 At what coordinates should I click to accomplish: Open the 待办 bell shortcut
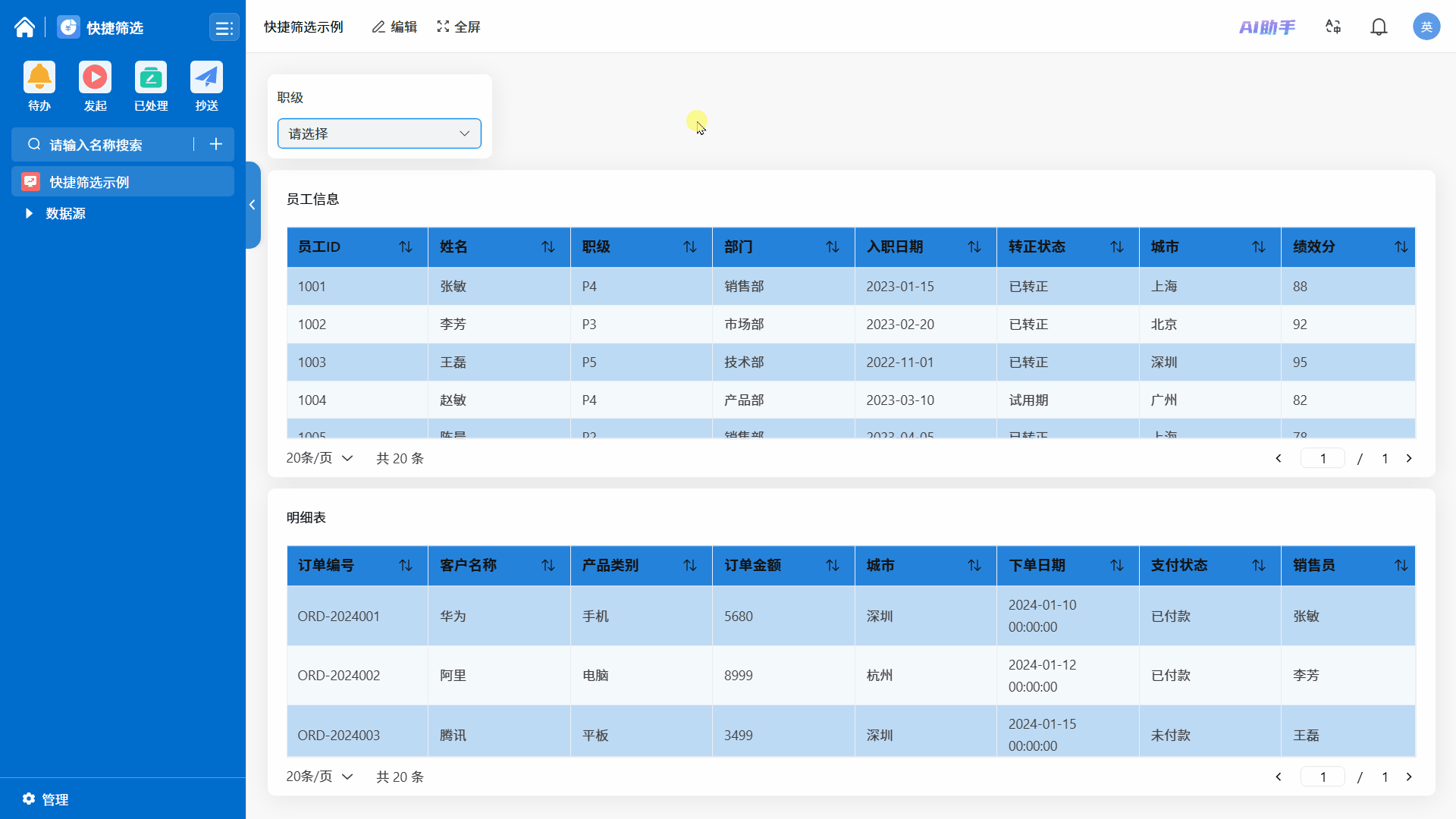point(39,77)
